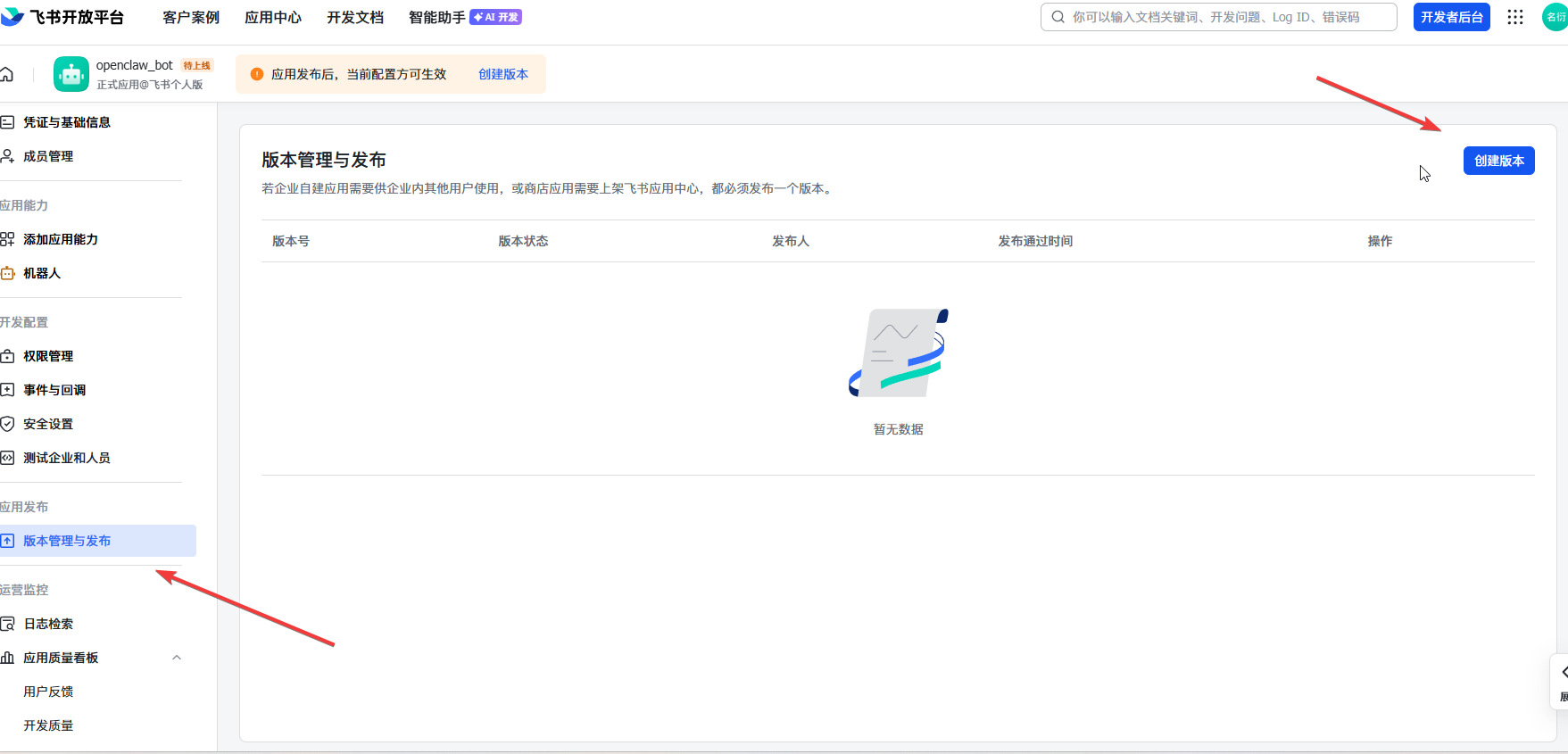The width and height of the screenshot is (1568, 754).
Task: Open the apps grid icon in header
Action: pos(1515,17)
